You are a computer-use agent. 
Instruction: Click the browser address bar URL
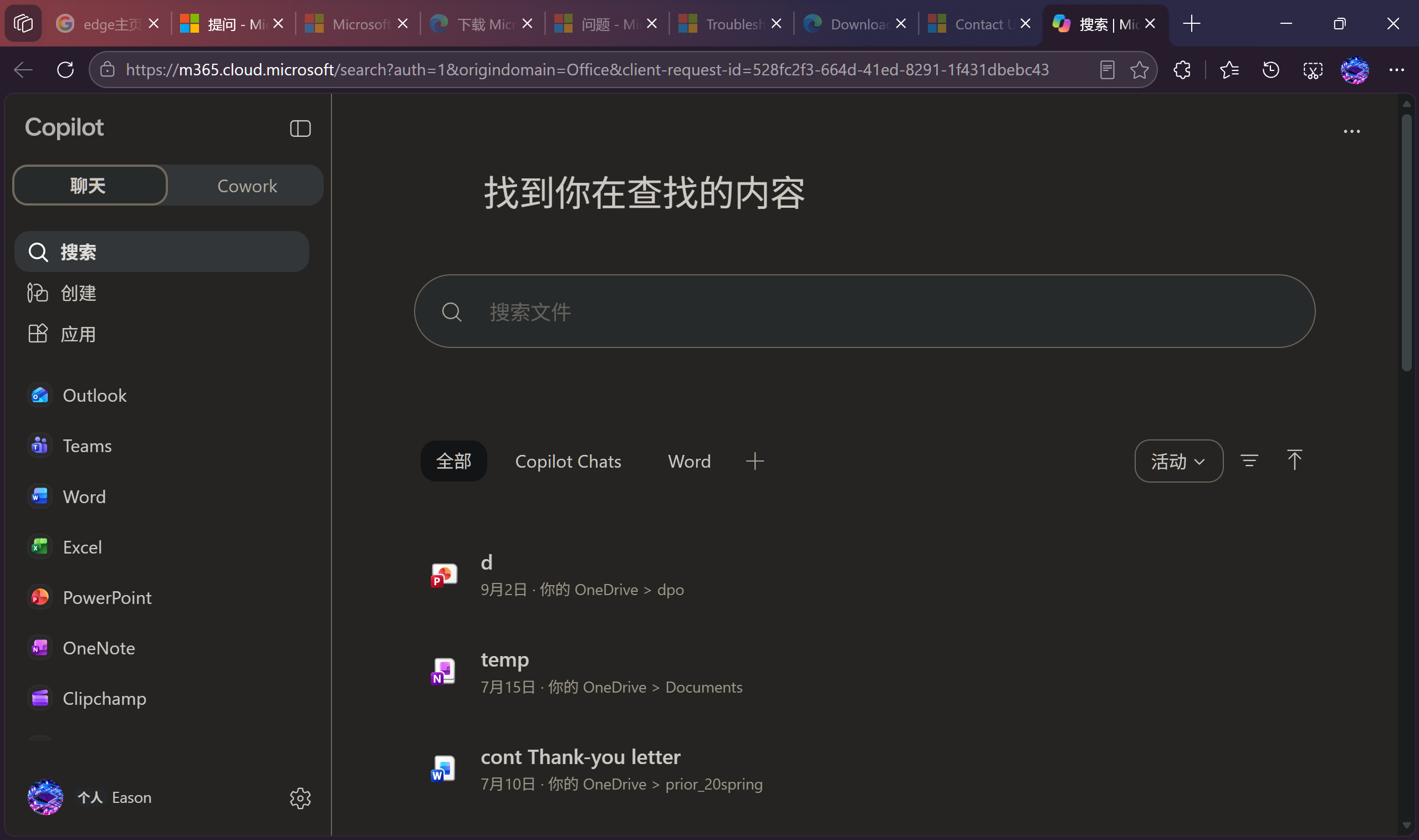[587, 70]
